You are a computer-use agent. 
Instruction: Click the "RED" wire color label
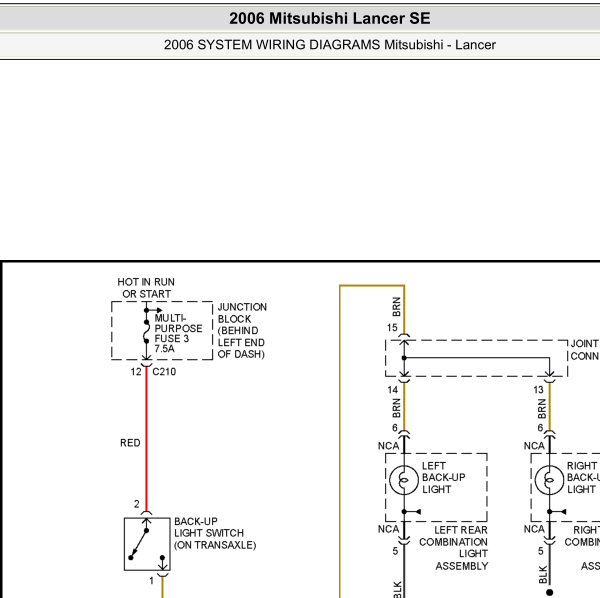130,443
